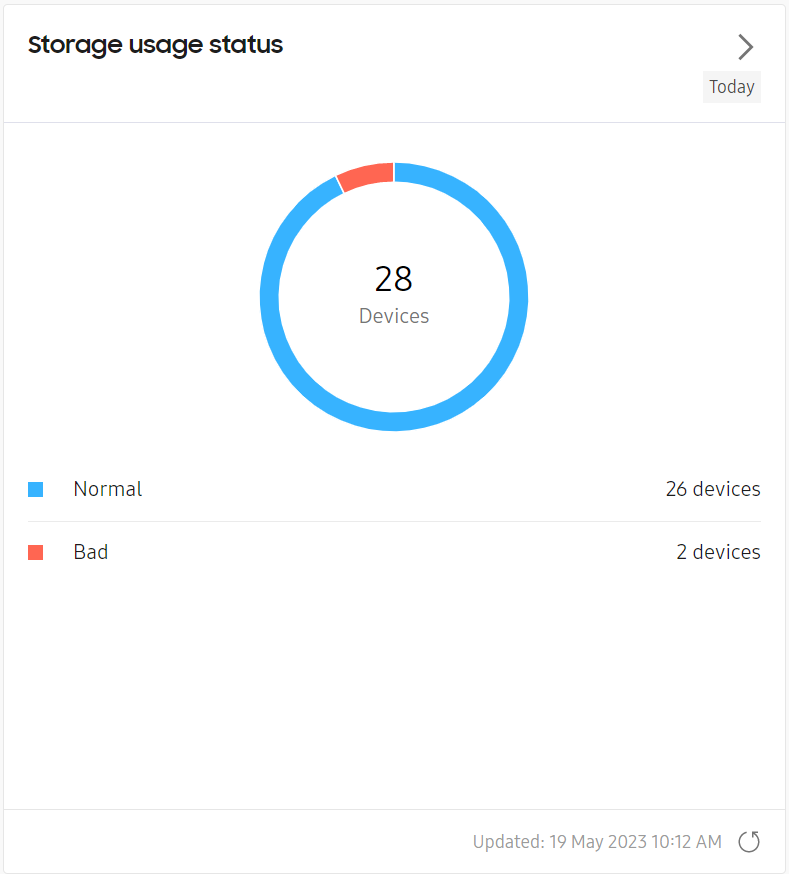
Task: Click the blue Normal legend swatch
Action: 36,489
